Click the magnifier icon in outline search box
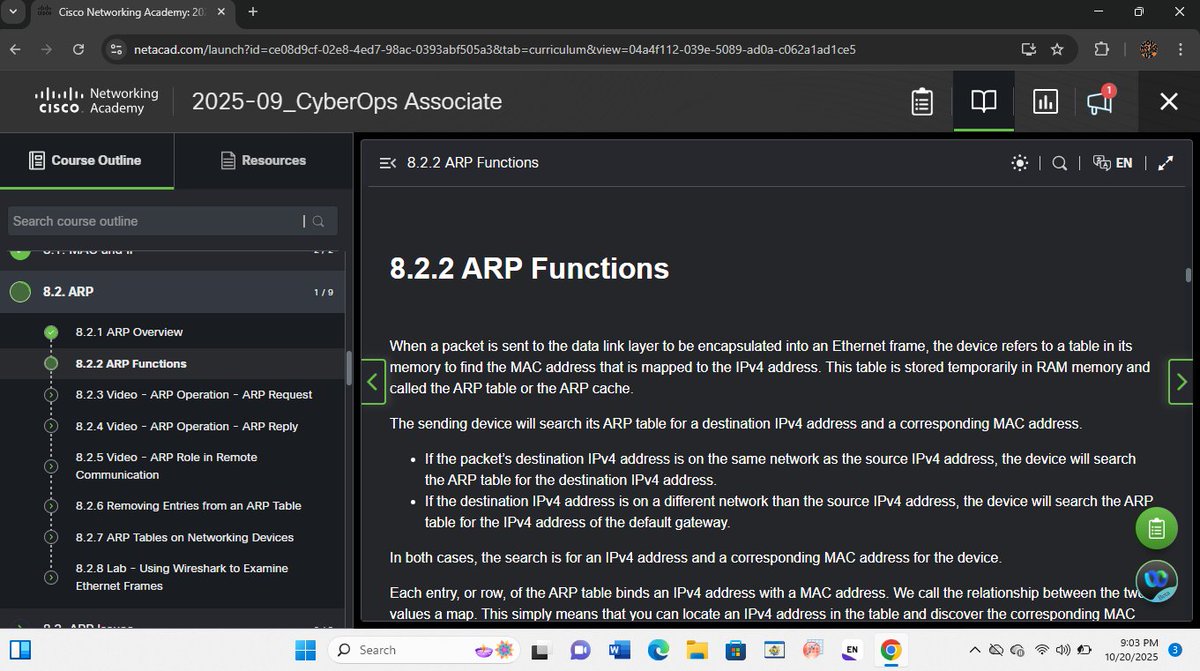Screen dimensions: 1200x671 click(x=318, y=221)
